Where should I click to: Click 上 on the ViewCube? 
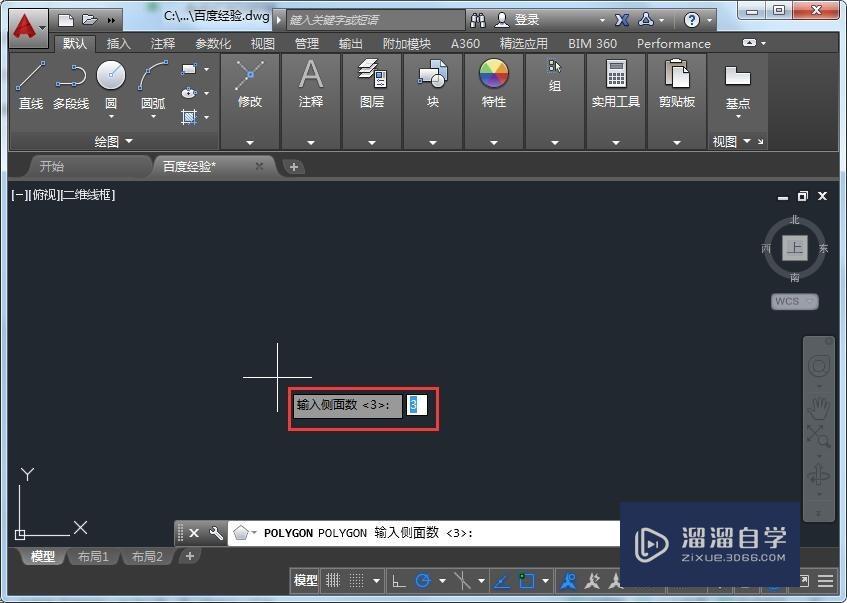(795, 248)
